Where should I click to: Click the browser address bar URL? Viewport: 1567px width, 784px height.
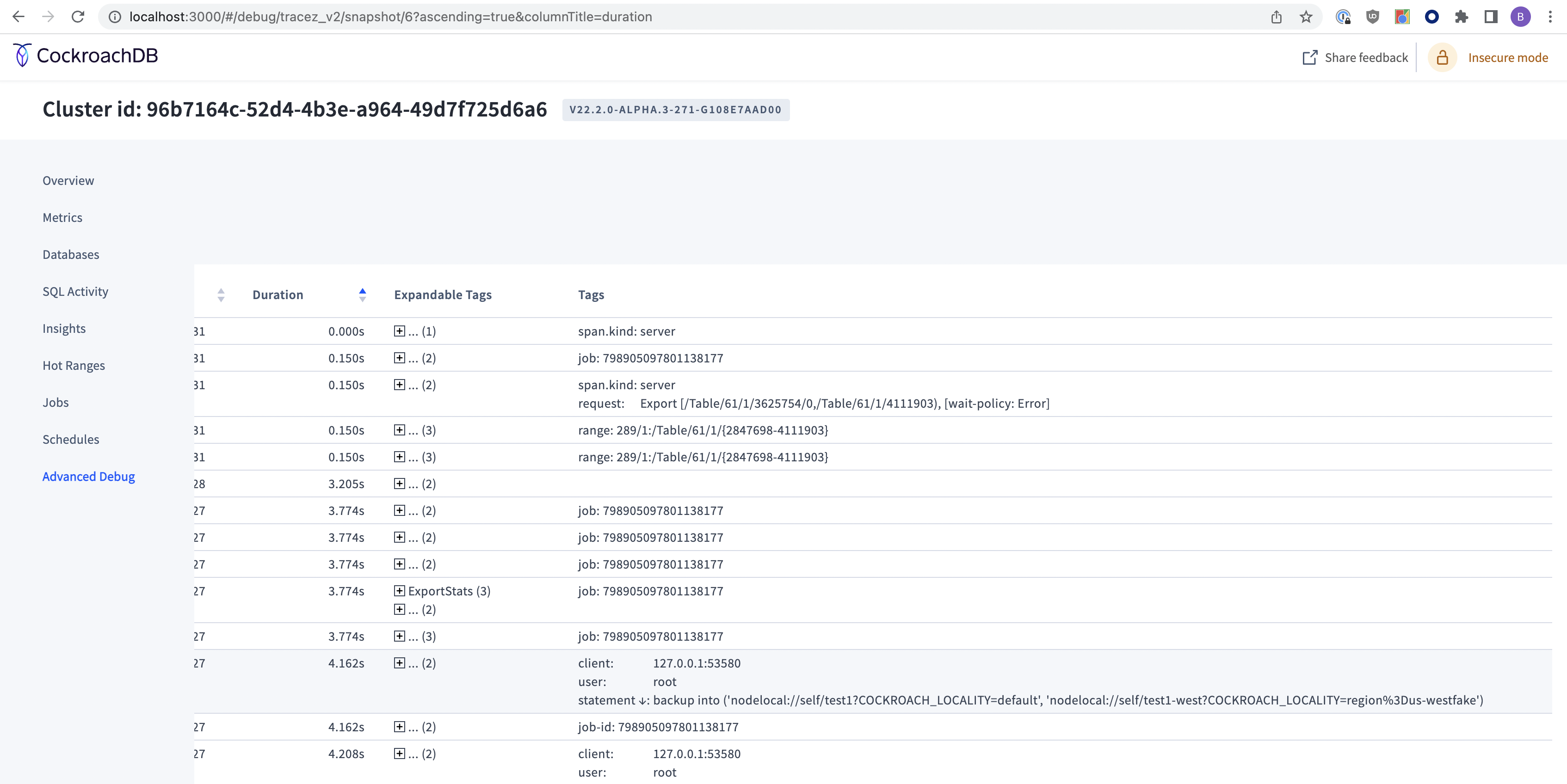(x=390, y=16)
